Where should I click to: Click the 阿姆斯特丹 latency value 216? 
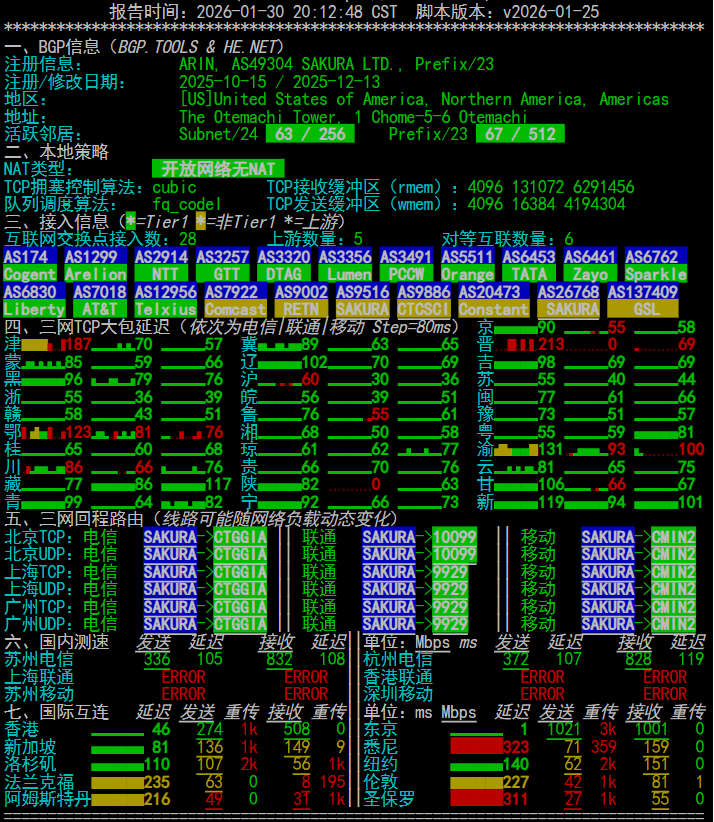(157, 799)
